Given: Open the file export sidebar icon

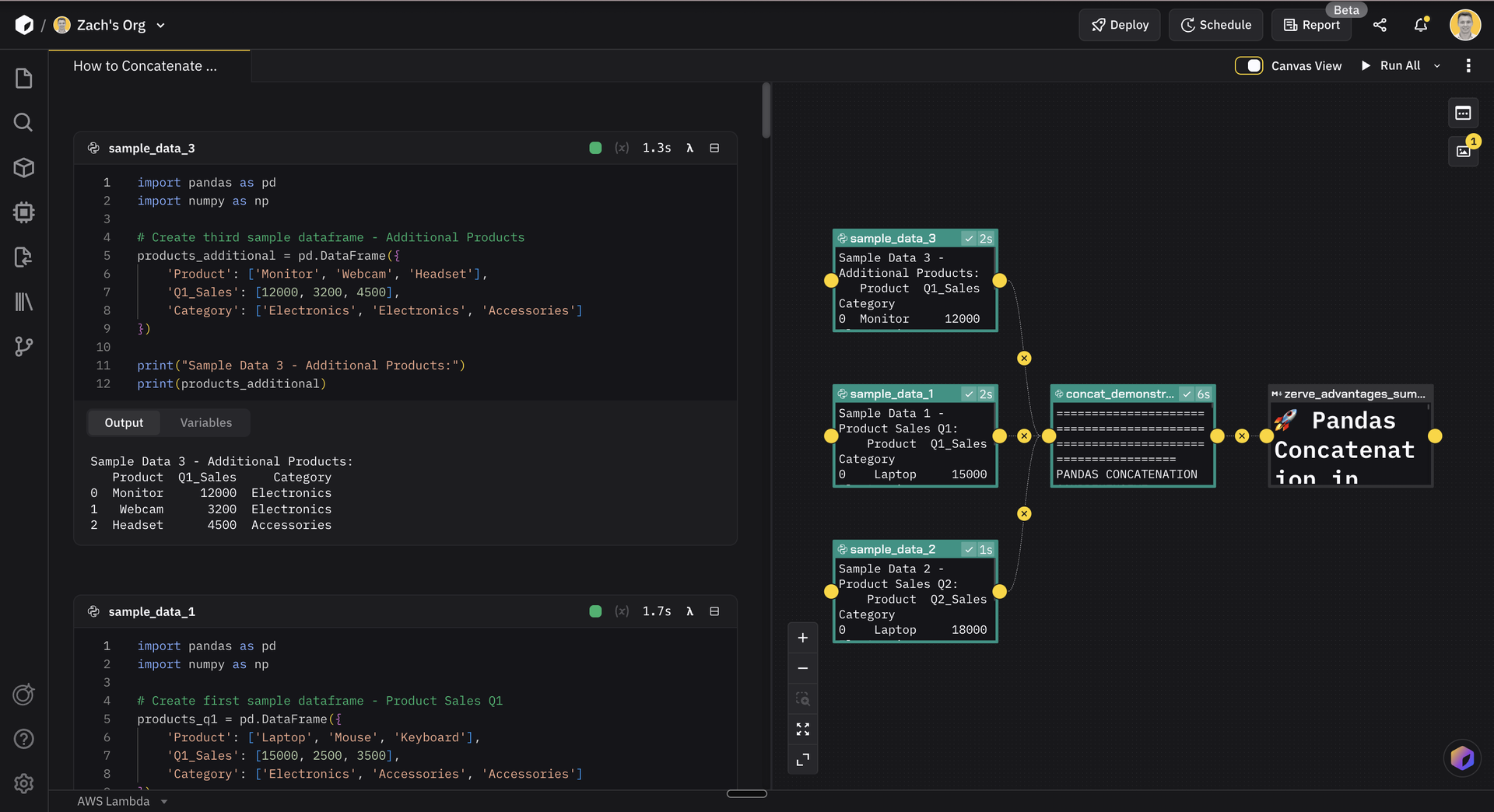Looking at the screenshot, I should click(24, 257).
